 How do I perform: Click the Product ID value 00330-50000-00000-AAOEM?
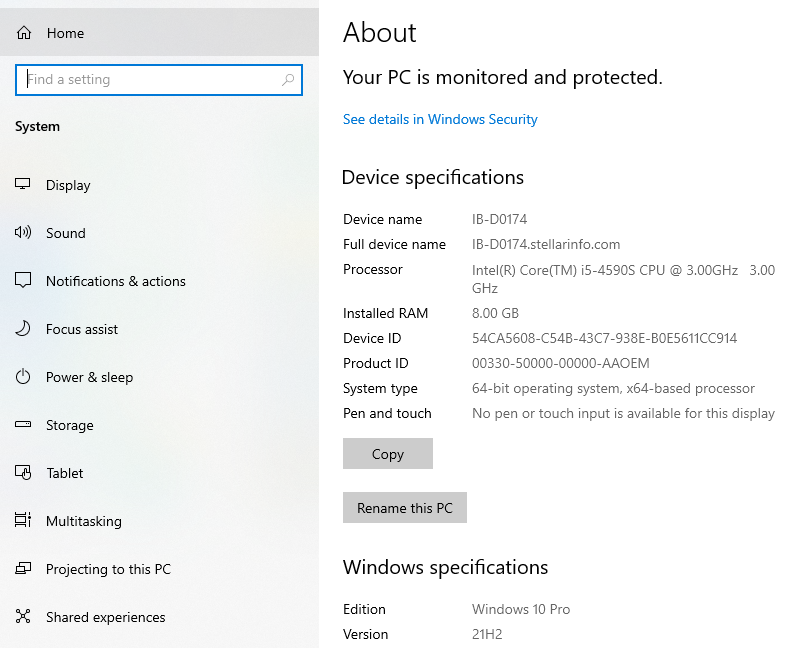[561, 363]
